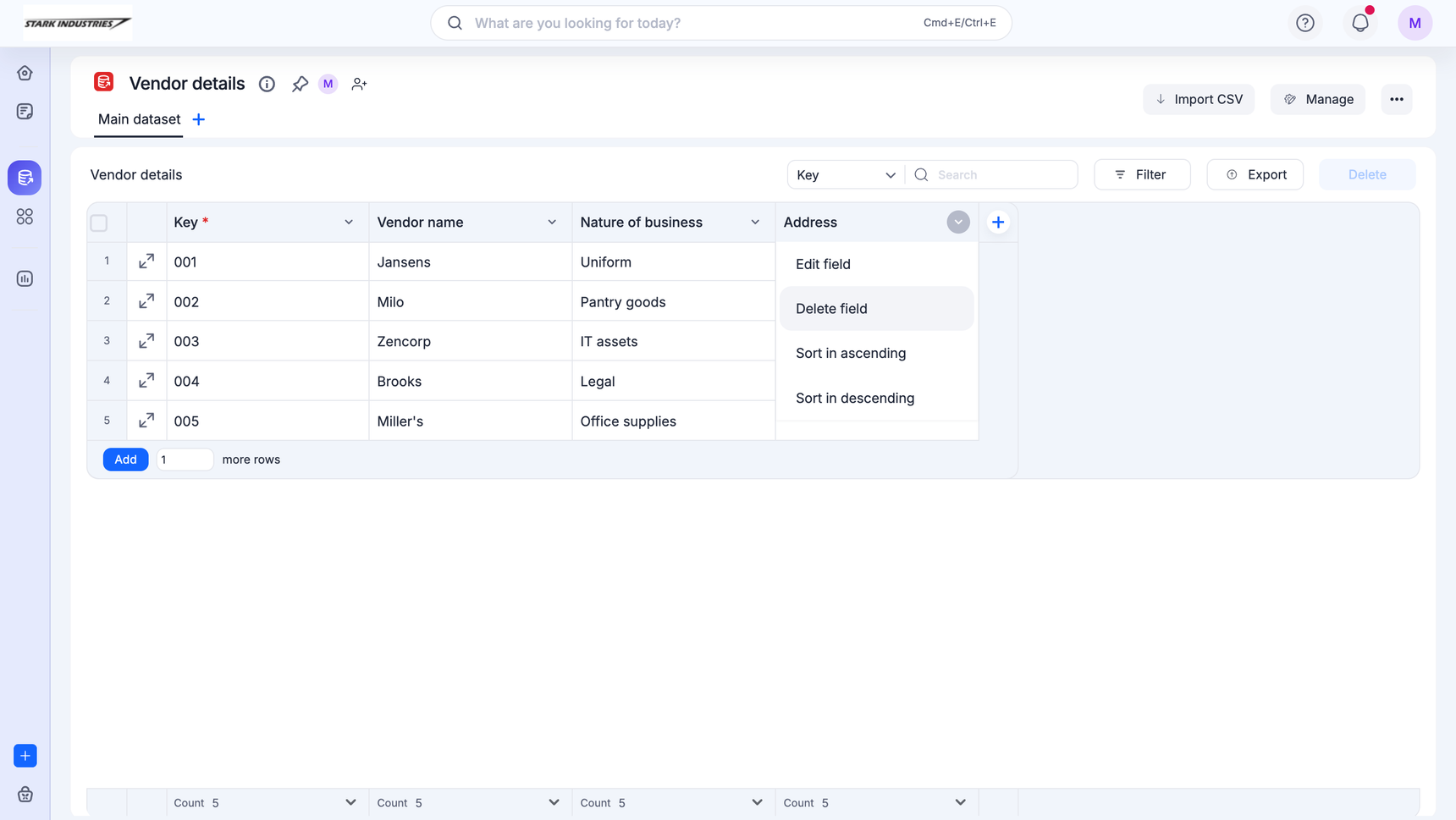Expand the Vendor name column menu
Image resolution: width=1456 pixels, height=820 pixels.
(x=552, y=223)
